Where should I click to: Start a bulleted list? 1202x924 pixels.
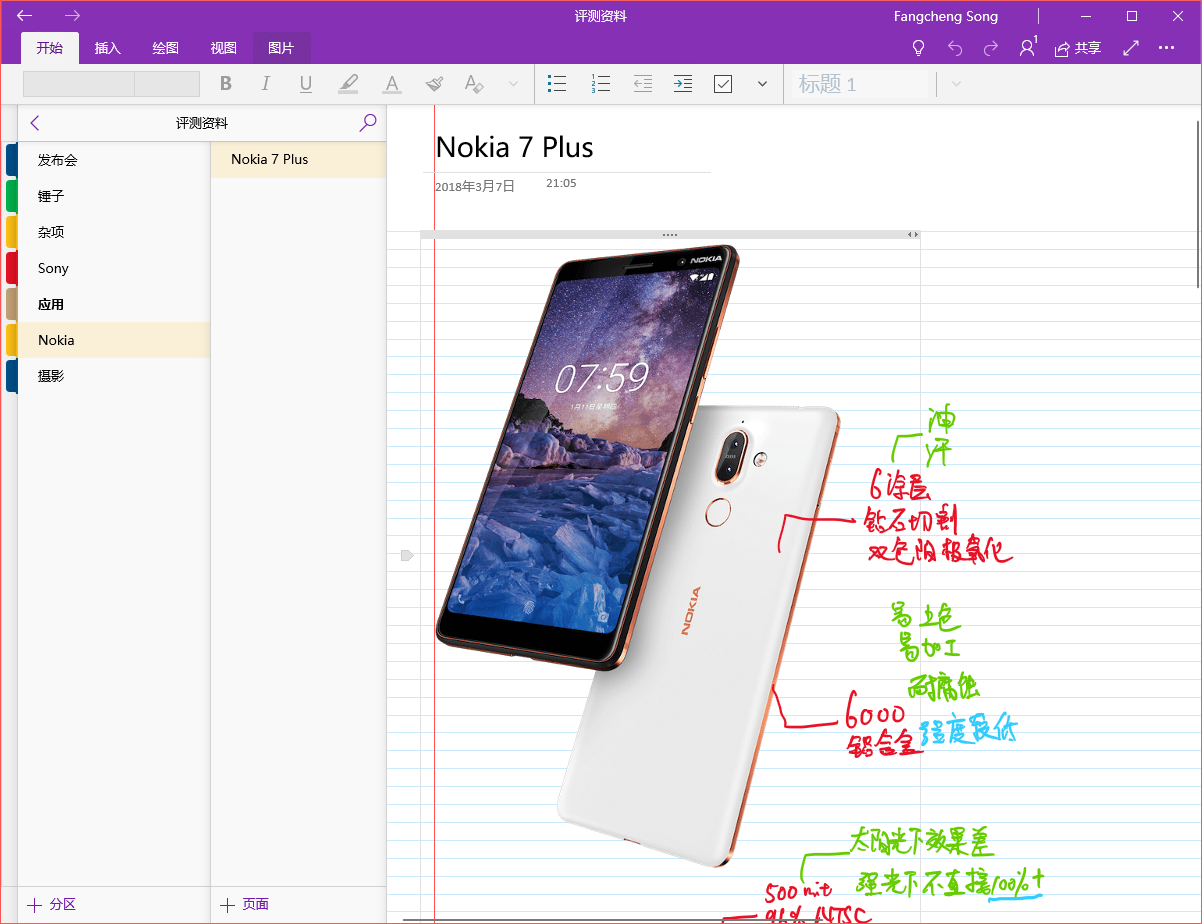tap(558, 84)
